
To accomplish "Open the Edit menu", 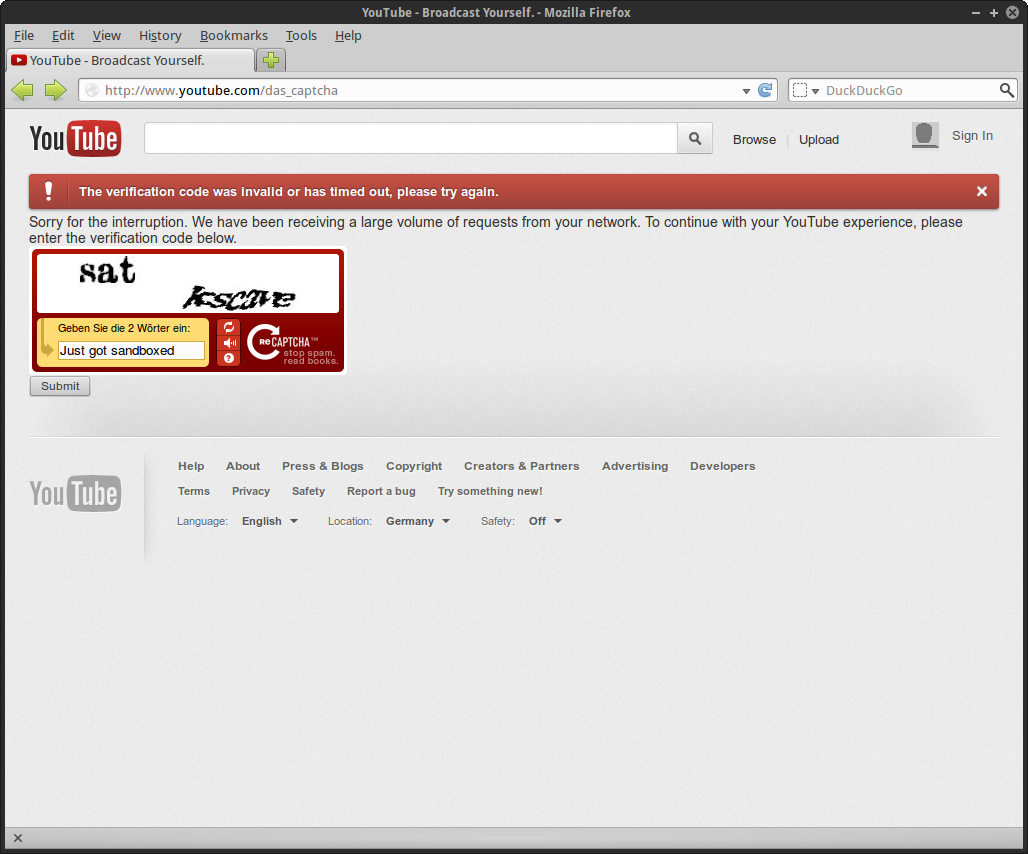I will point(63,35).
